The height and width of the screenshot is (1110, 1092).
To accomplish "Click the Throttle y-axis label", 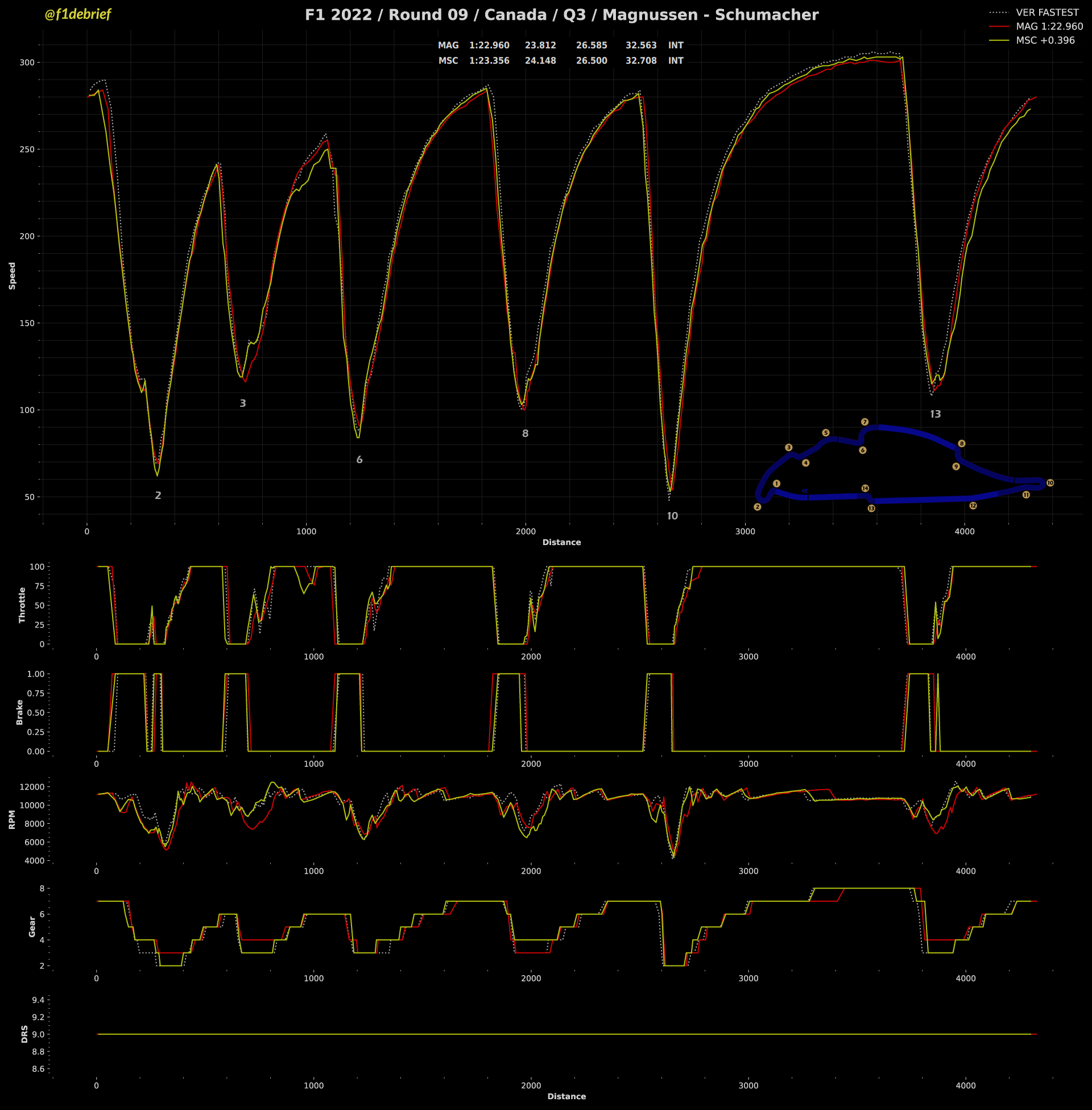I will tap(22, 605).
